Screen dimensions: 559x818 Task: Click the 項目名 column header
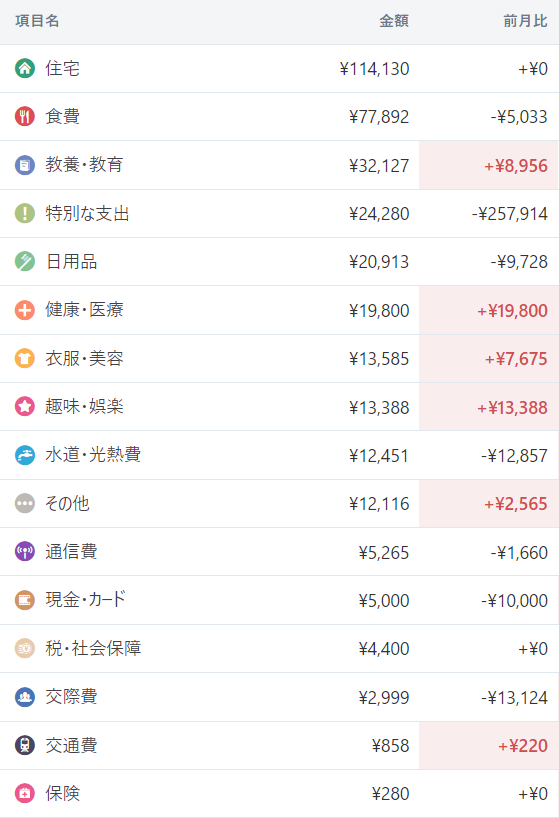[x=37, y=21]
